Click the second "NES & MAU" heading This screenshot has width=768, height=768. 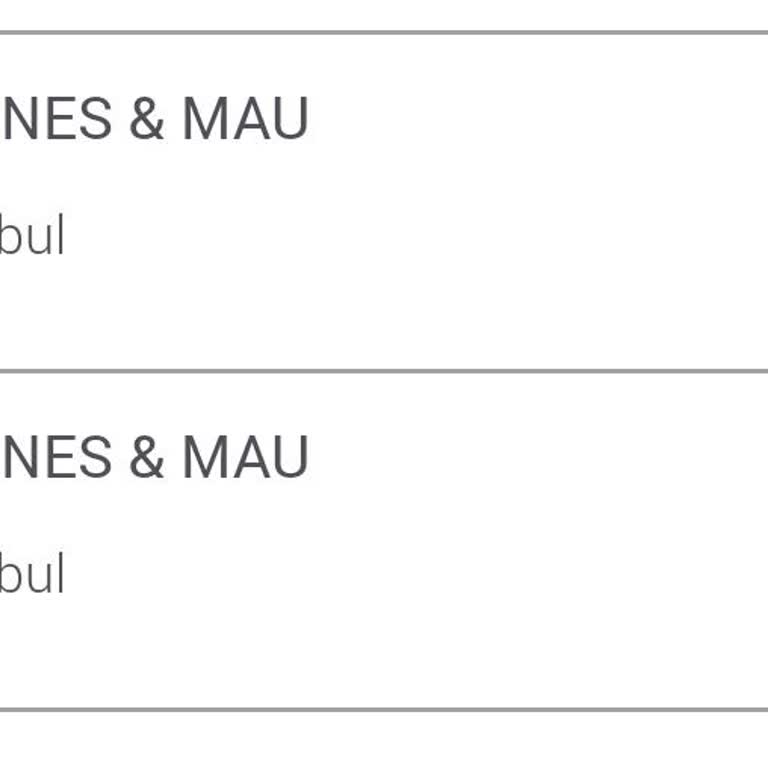tap(155, 458)
